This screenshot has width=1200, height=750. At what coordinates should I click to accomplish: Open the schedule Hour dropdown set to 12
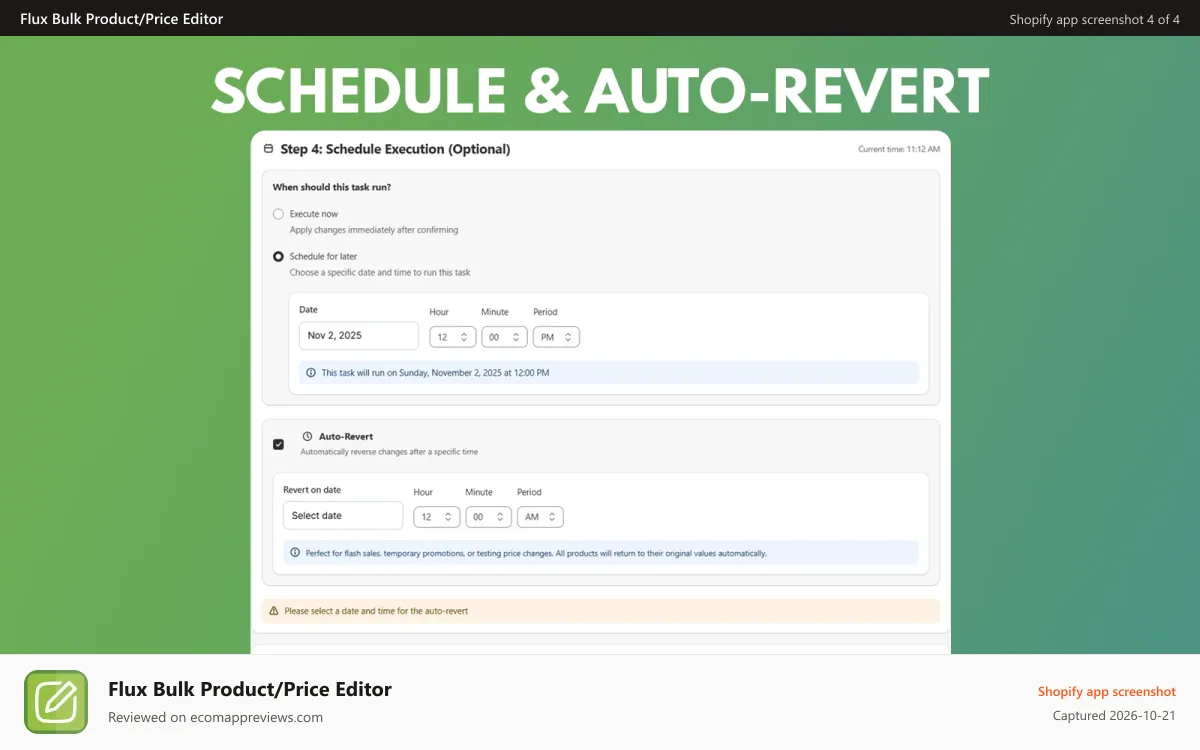(x=453, y=337)
